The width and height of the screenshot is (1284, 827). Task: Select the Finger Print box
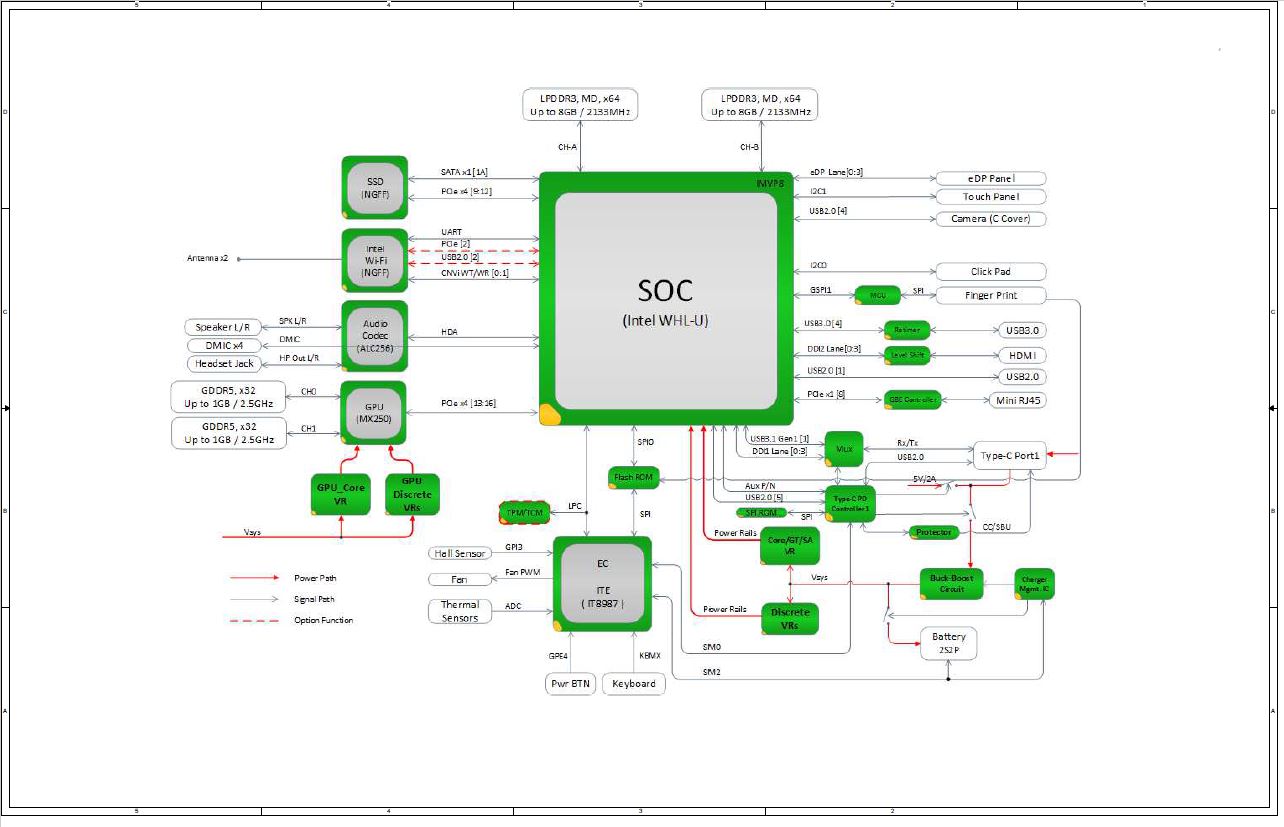990,295
